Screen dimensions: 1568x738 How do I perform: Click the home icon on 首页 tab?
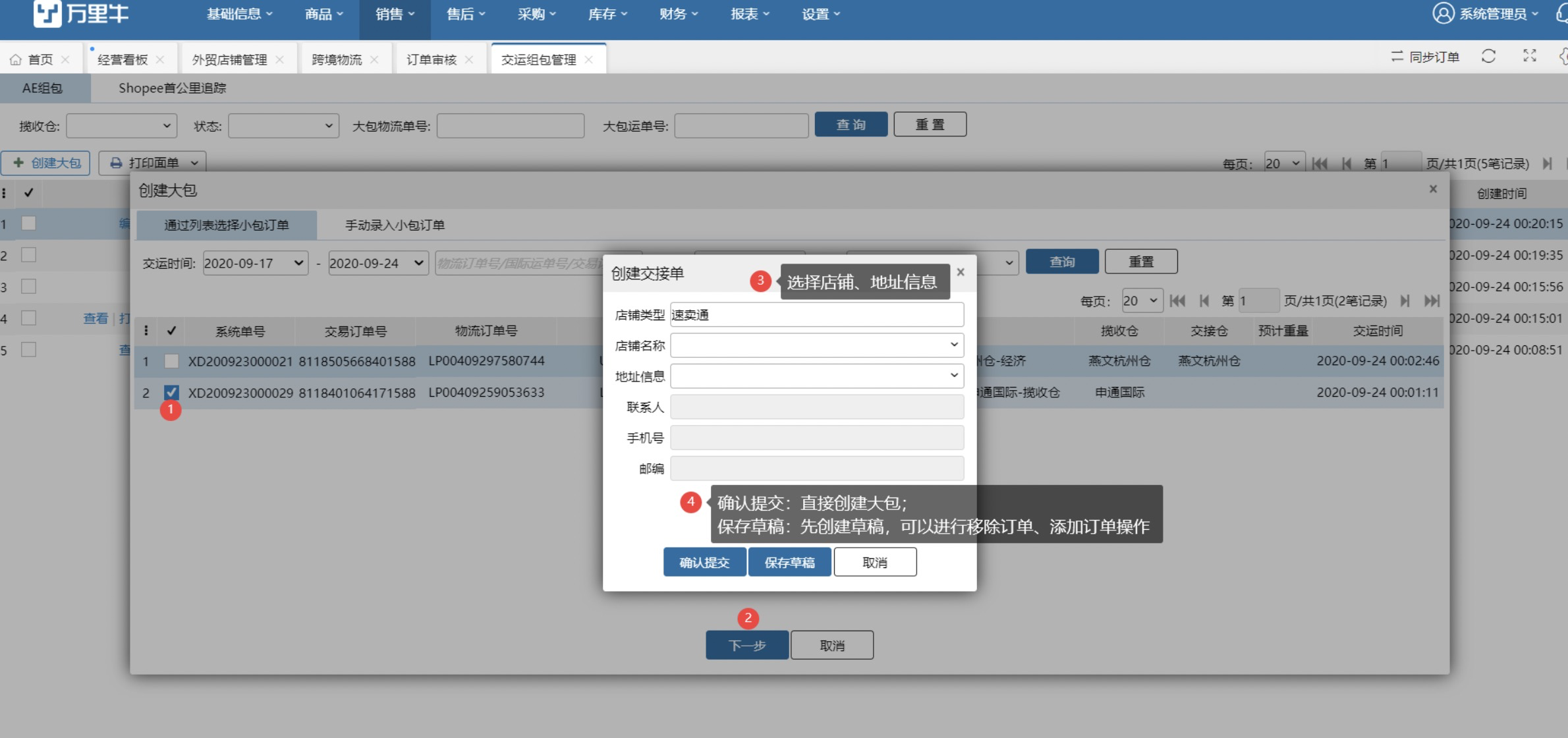point(16,59)
